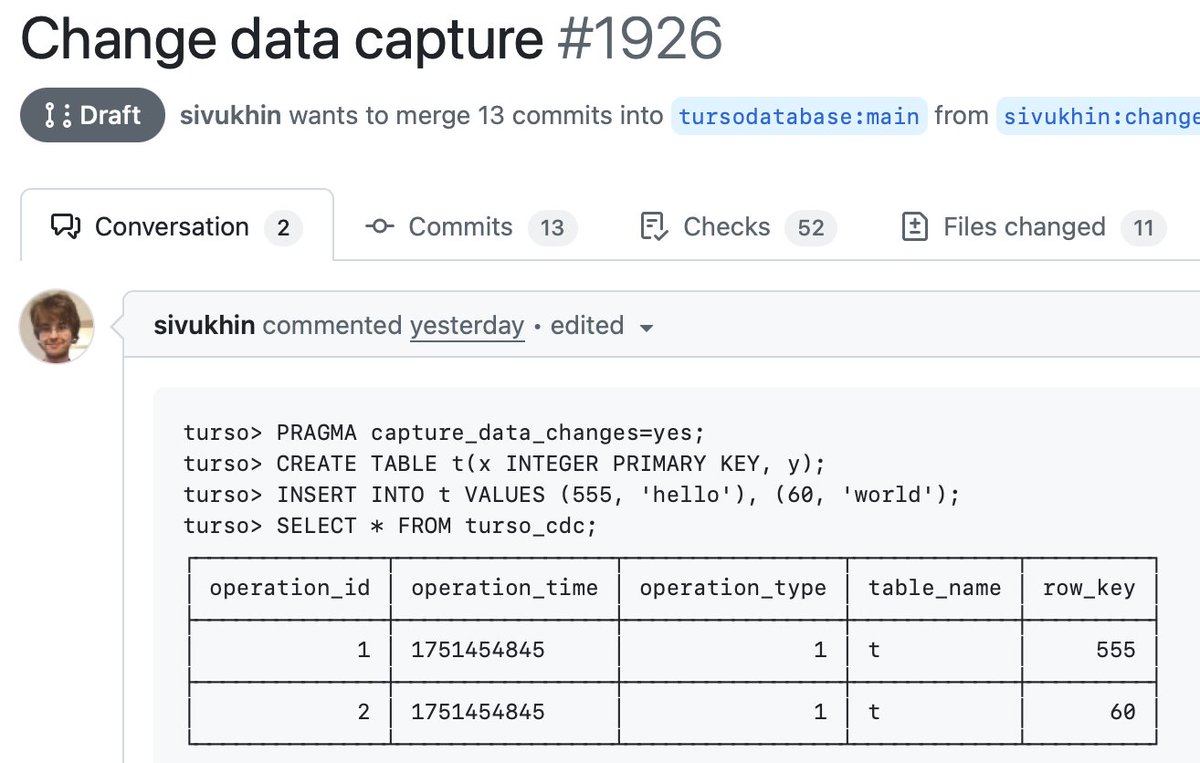The width and height of the screenshot is (1200, 763).
Task: Click the Draft status badge icon
Action: tap(58, 115)
